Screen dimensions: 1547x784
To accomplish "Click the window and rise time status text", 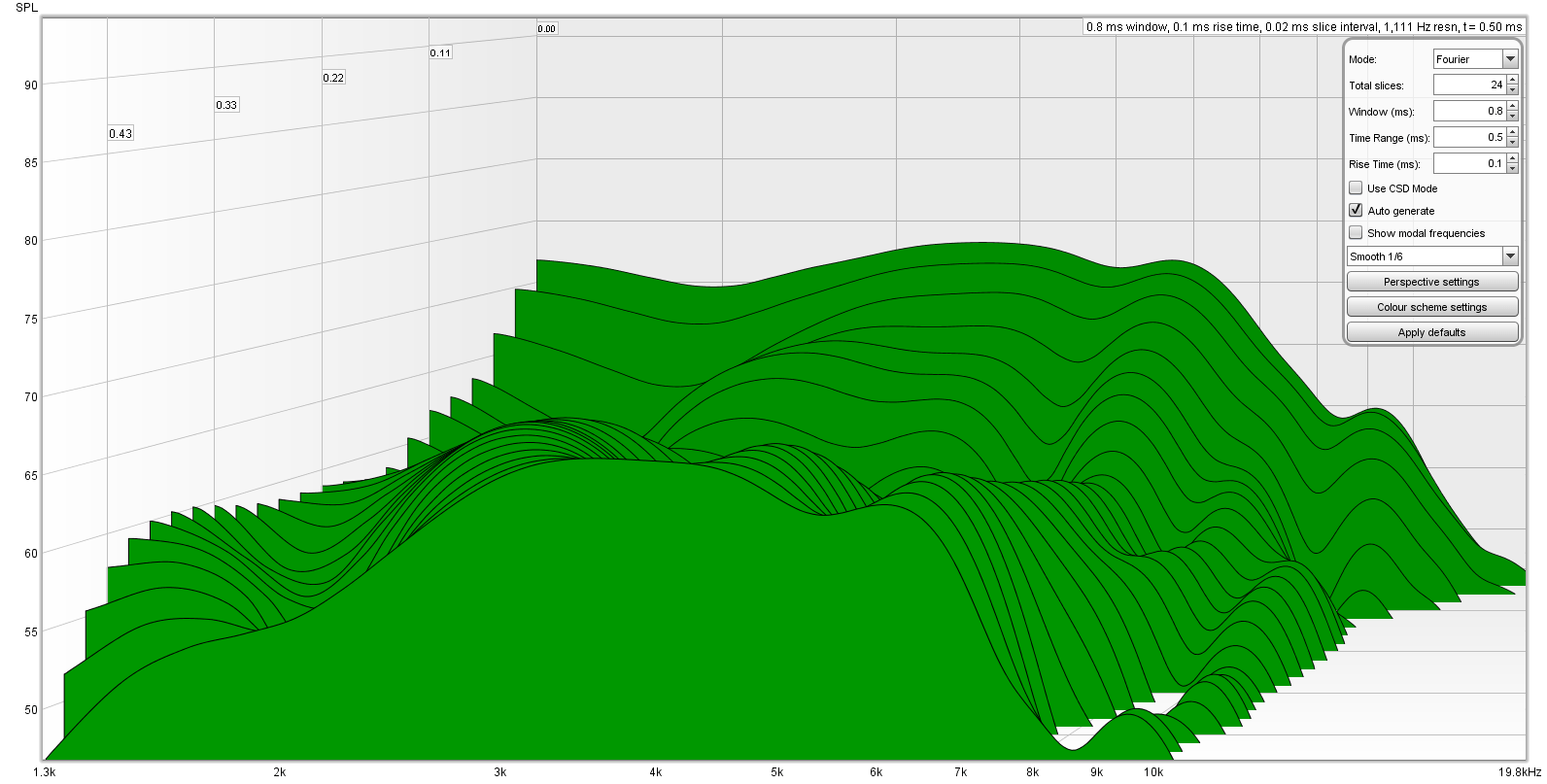I will coord(1304,27).
